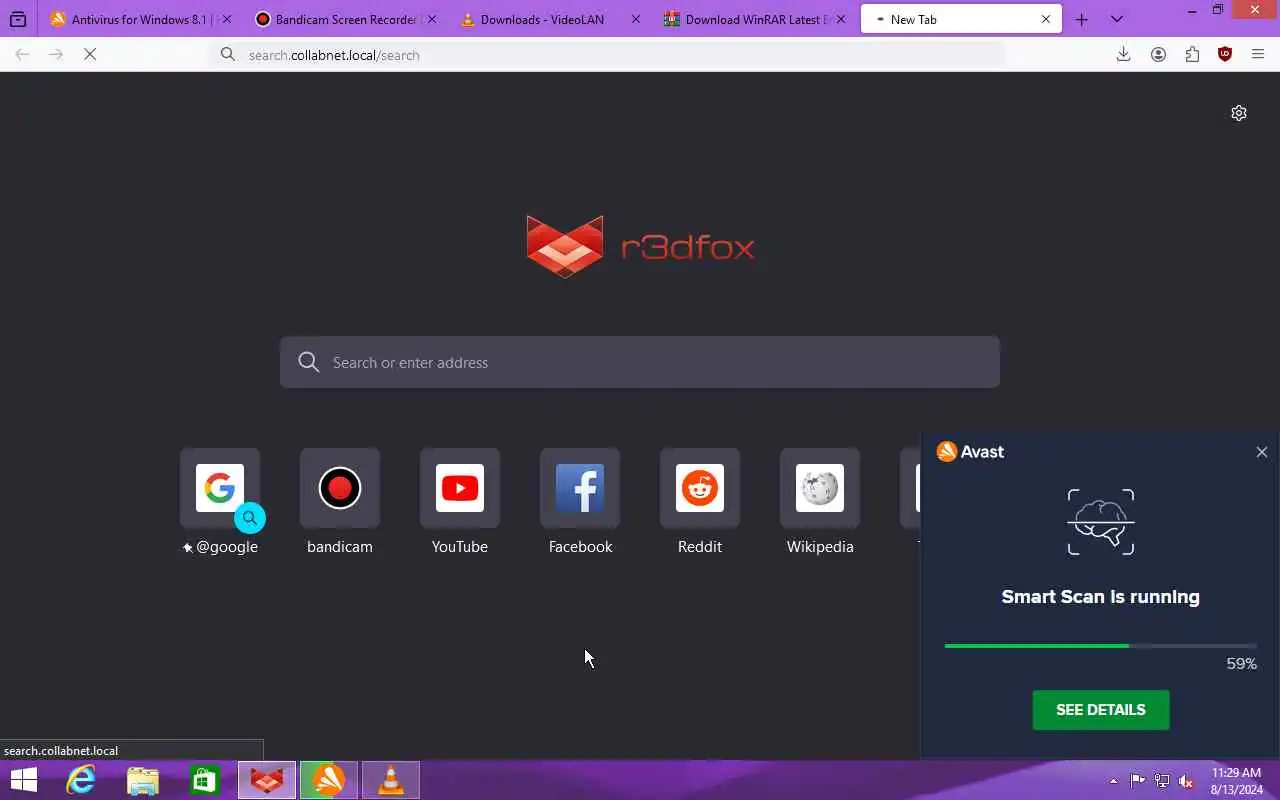Open the Windows Start button
This screenshot has width=1280, height=800.
click(x=23, y=780)
